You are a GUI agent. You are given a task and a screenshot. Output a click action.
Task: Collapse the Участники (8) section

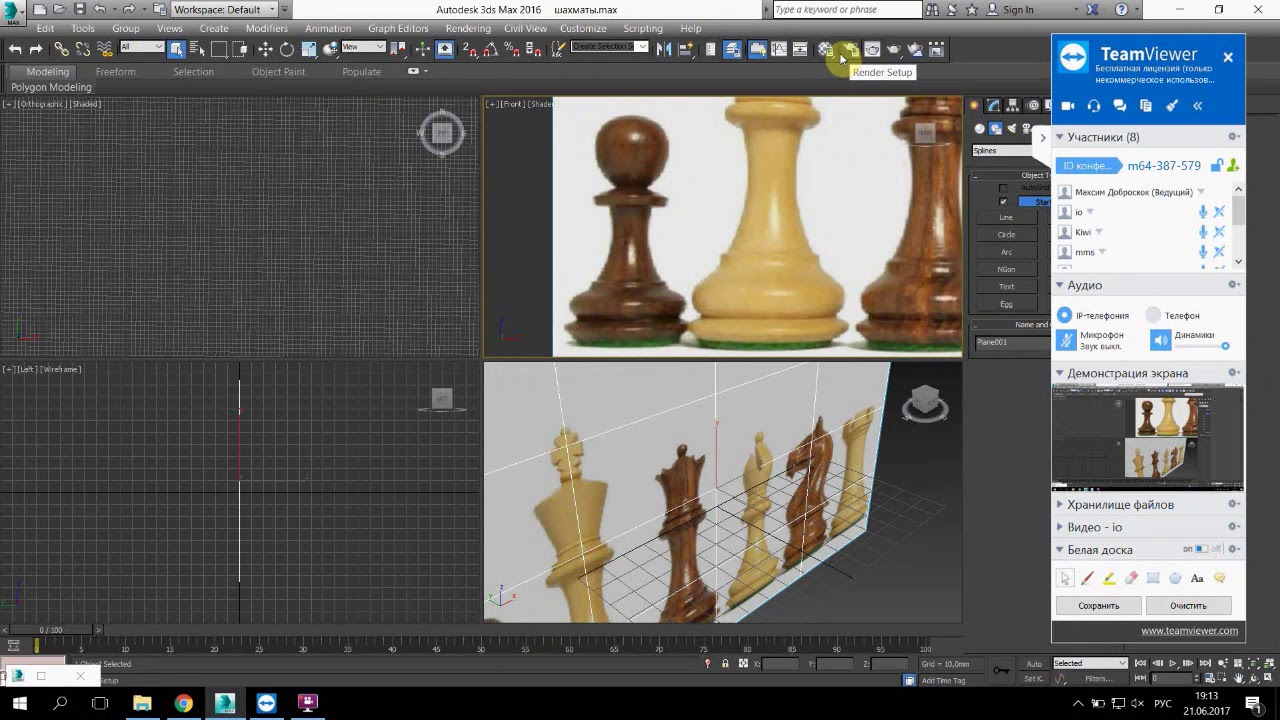pos(1060,137)
